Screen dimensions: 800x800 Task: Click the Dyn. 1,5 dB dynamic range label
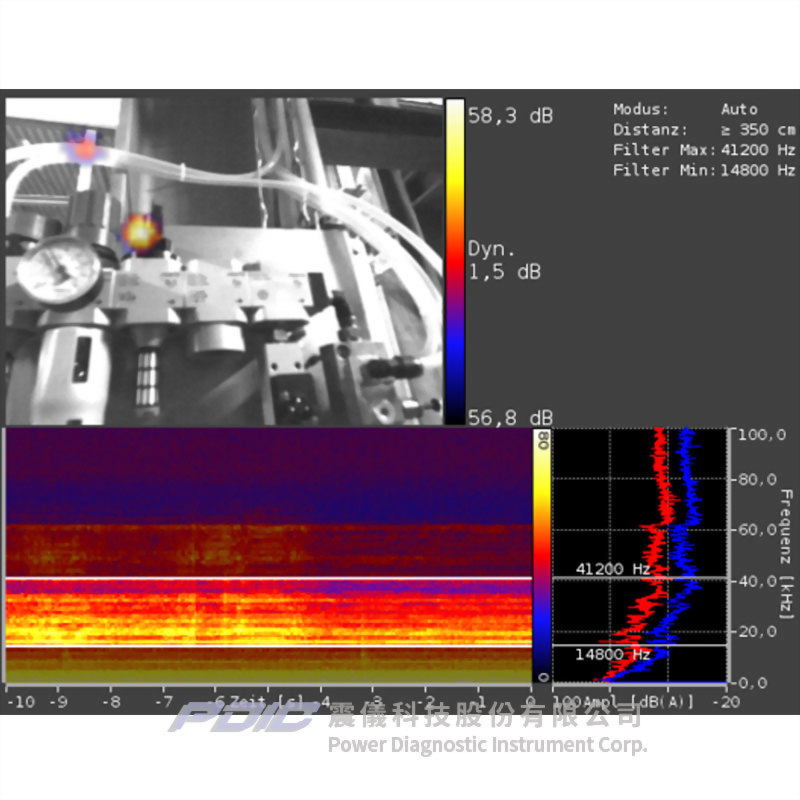pos(504,260)
